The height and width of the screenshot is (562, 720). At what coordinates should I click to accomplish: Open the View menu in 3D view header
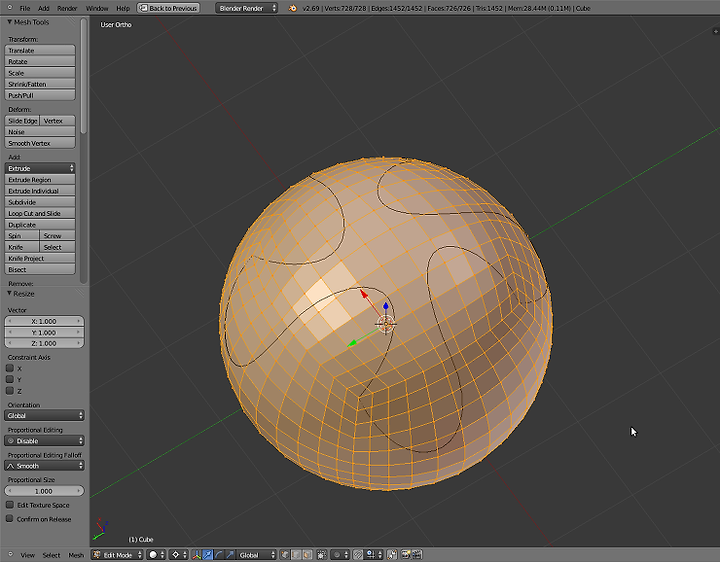pos(28,555)
